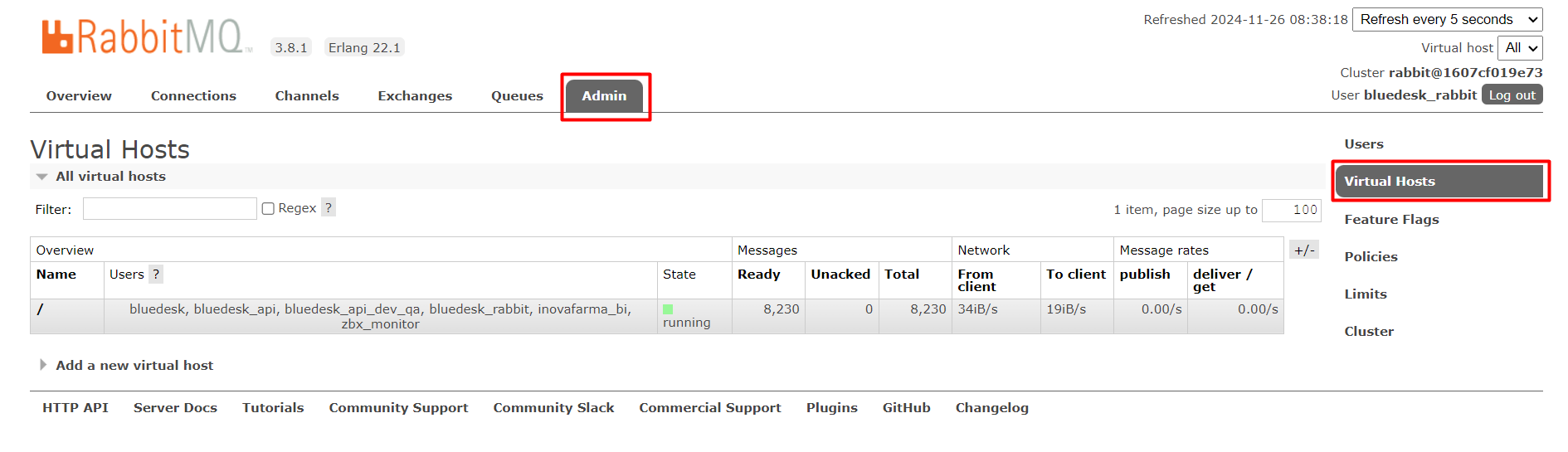Click the version 3.8.1 badge
Screen dimensions: 1568x452
click(291, 47)
